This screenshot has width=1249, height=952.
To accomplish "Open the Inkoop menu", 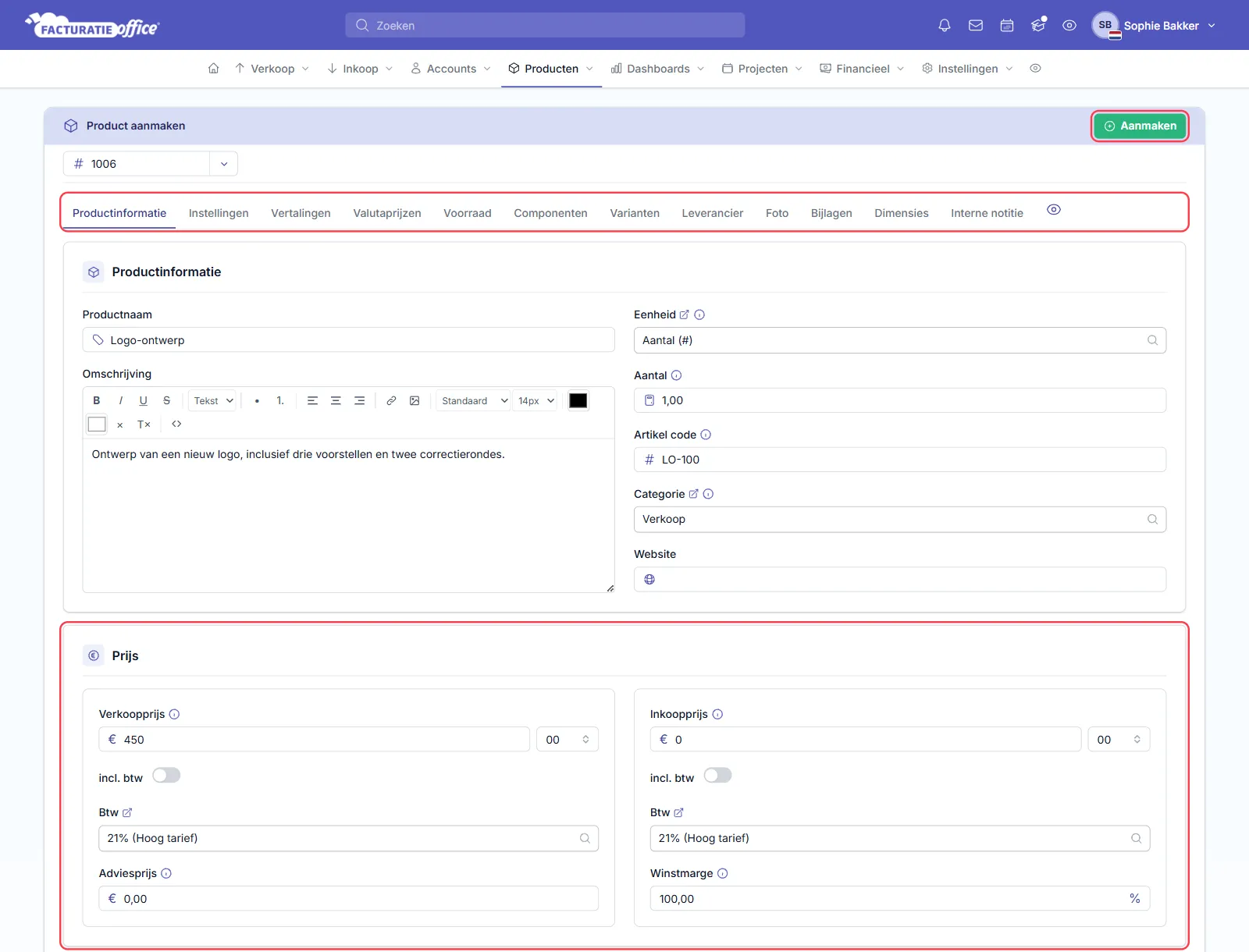I will pyautogui.click(x=360, y=69).
